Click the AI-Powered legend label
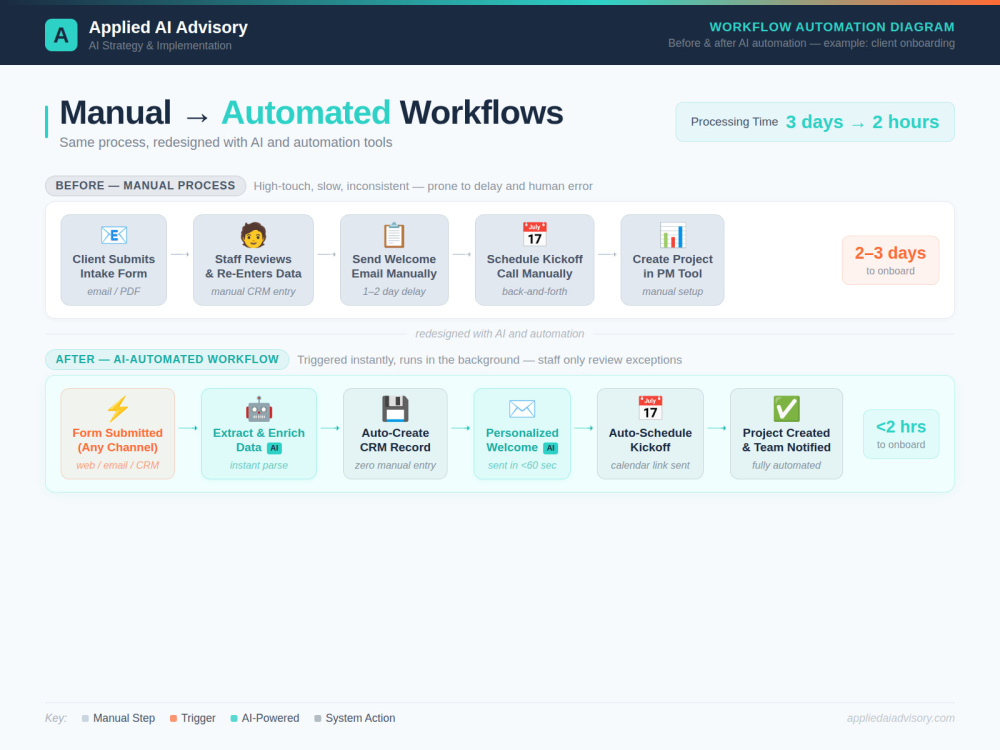This screenshot has height=750, width=1000. tap(270, 718)
